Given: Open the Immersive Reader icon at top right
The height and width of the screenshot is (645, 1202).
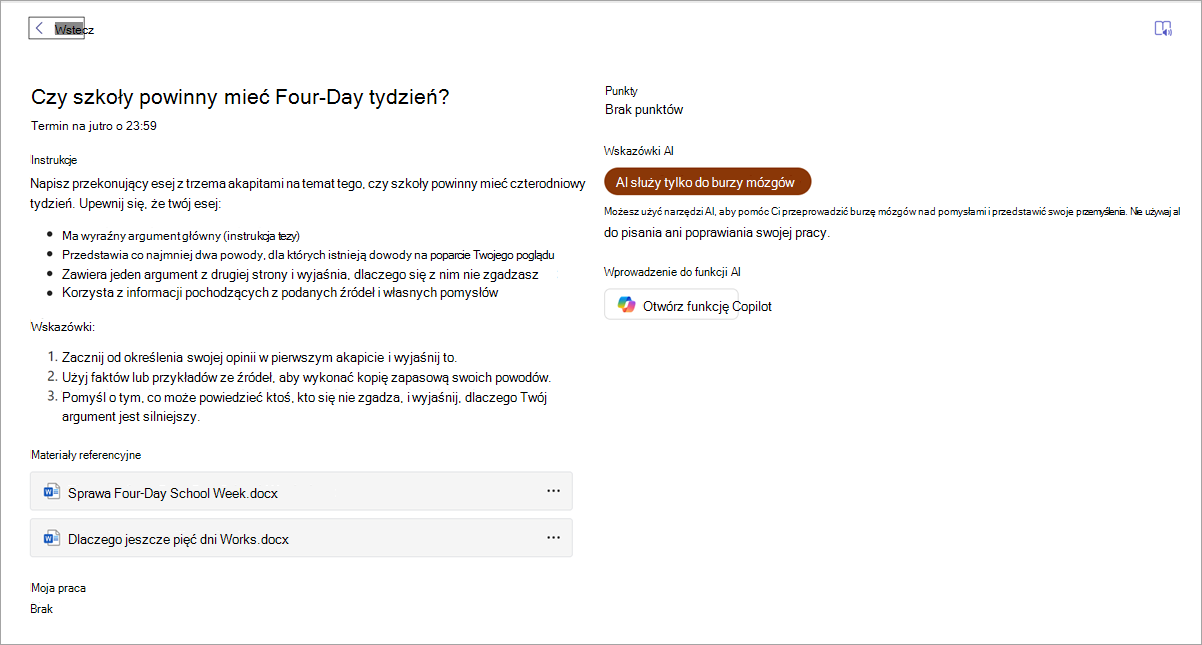Looking at the screenshot, I should (x=1163, y=28).
